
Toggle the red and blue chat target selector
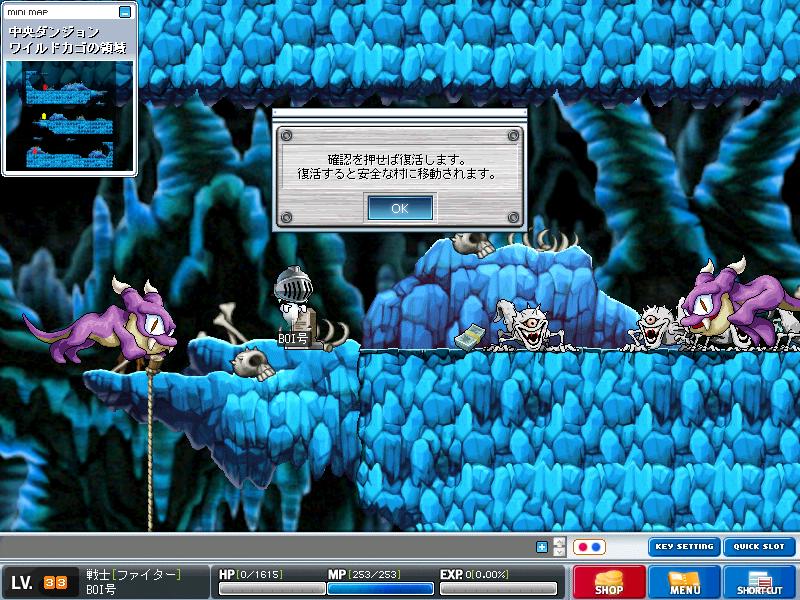click(589, 547)
